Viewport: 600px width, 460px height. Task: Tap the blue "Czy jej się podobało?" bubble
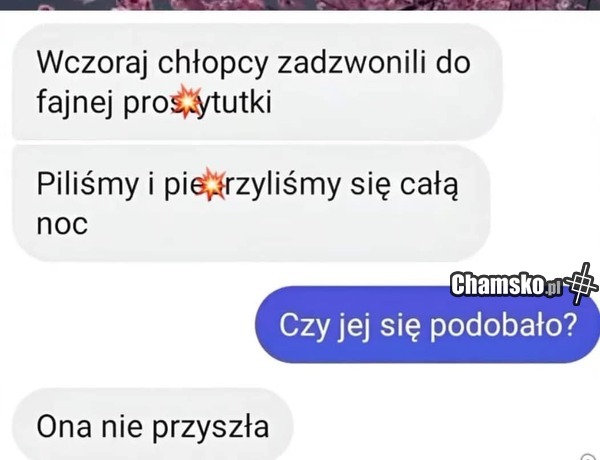tap(427, 324)
